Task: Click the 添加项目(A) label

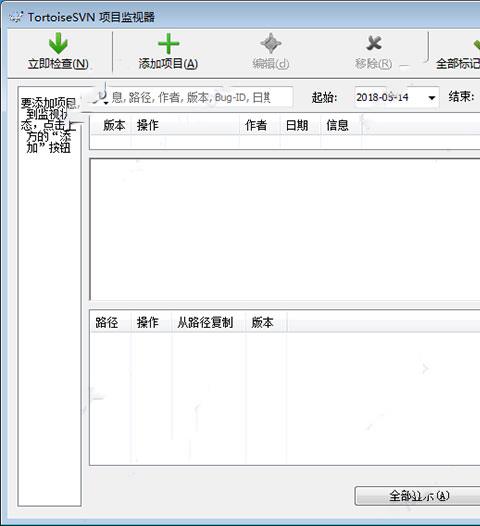Action: click(x=168, y=63)
